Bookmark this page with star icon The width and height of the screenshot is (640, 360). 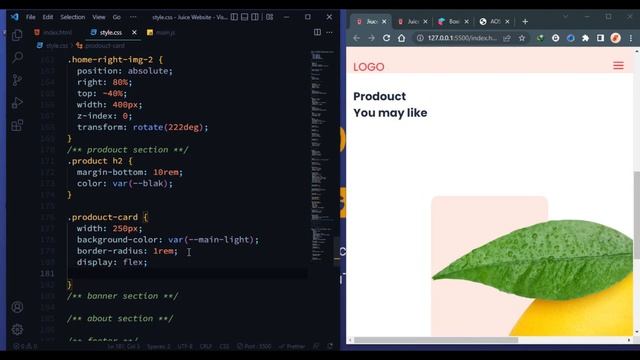pos(522,38)
